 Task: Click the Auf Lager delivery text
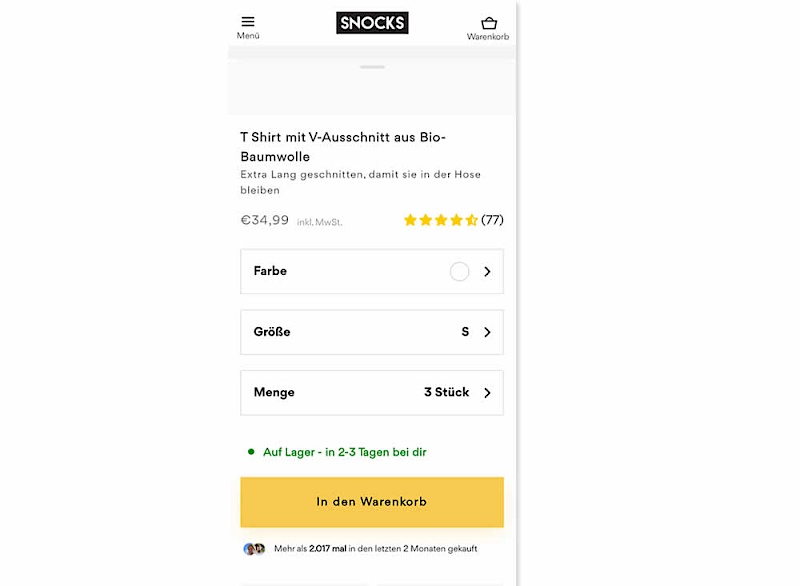[x=344, y=452]
